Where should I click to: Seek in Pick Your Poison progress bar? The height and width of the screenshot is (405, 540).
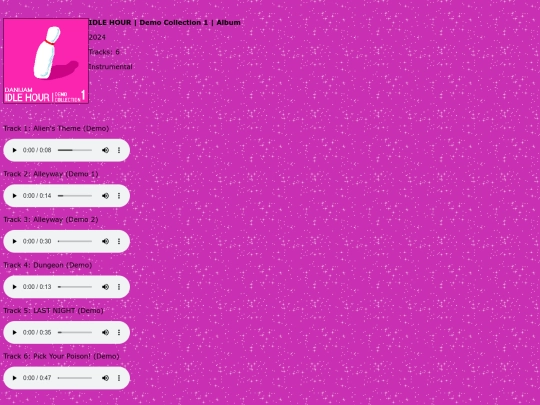pos(75,378)
